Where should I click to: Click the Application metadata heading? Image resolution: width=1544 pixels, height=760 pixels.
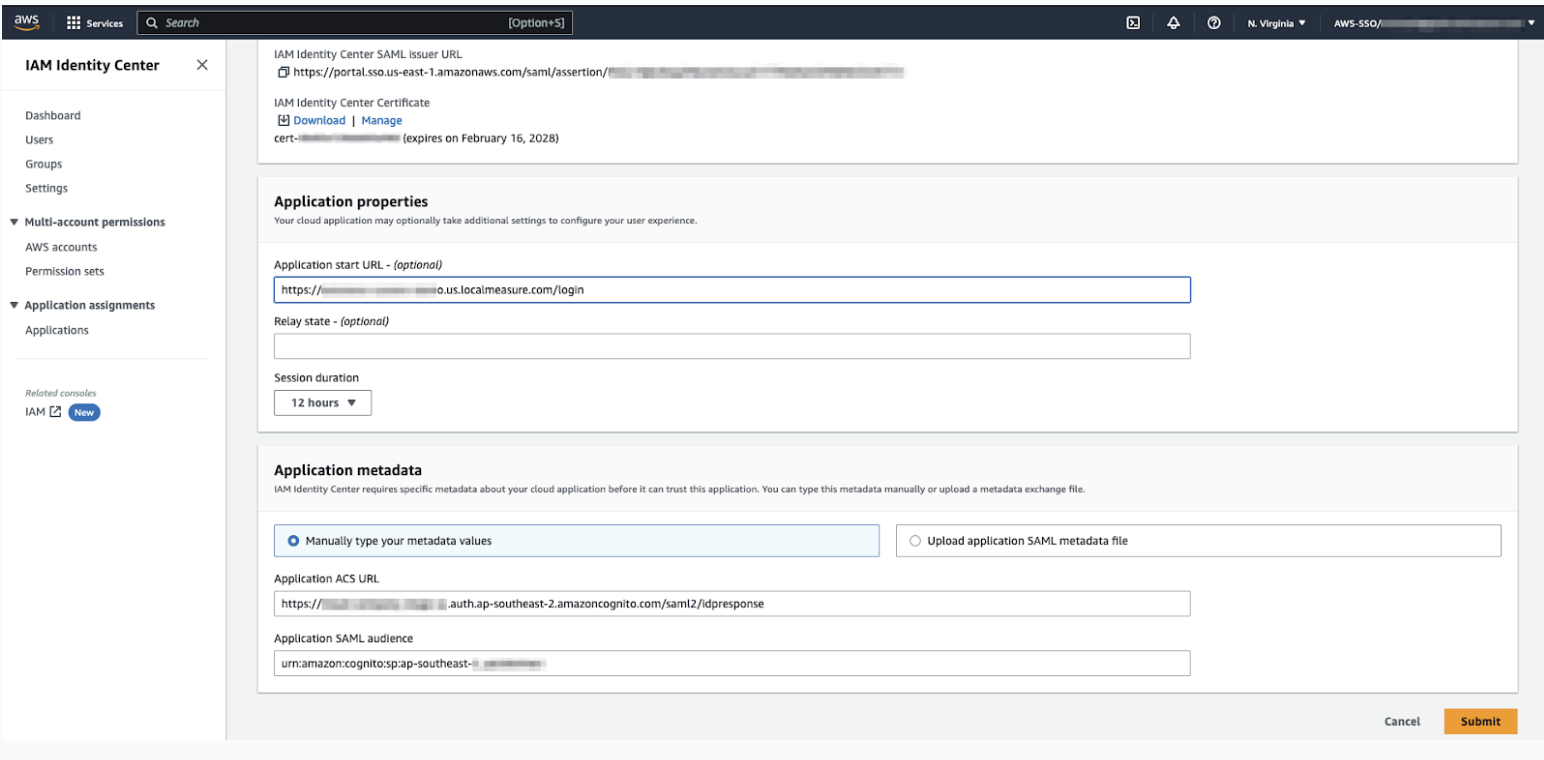(x=348, y=469)
